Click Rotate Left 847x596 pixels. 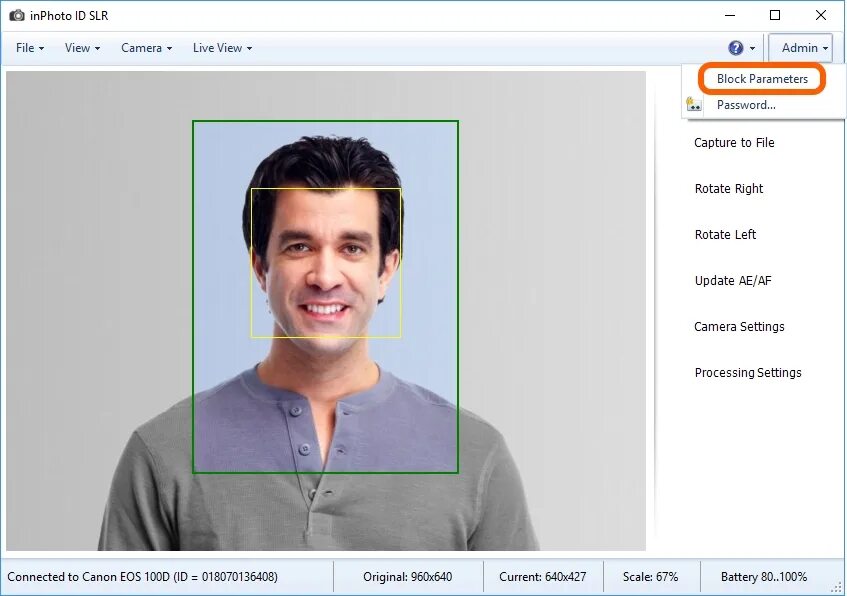tap(725, 235)
